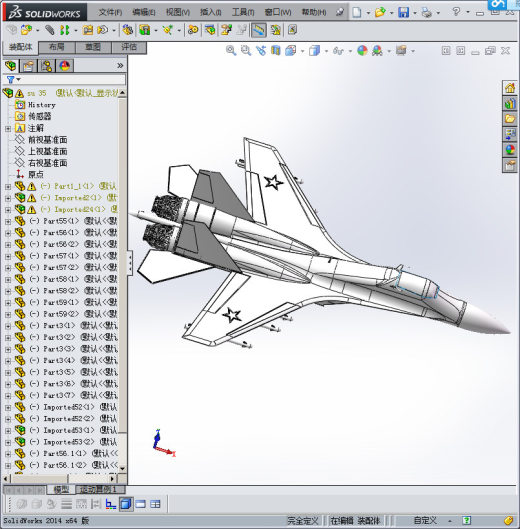This screenshot has width=520, height=529.
Task: Switch to the 评估 tab
Action: [x=129, y=47]
